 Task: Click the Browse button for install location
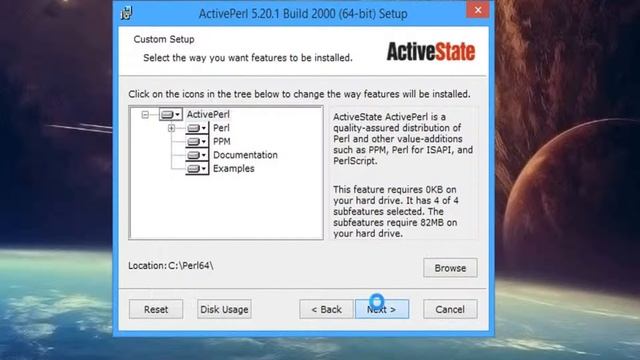click(450, 268)
